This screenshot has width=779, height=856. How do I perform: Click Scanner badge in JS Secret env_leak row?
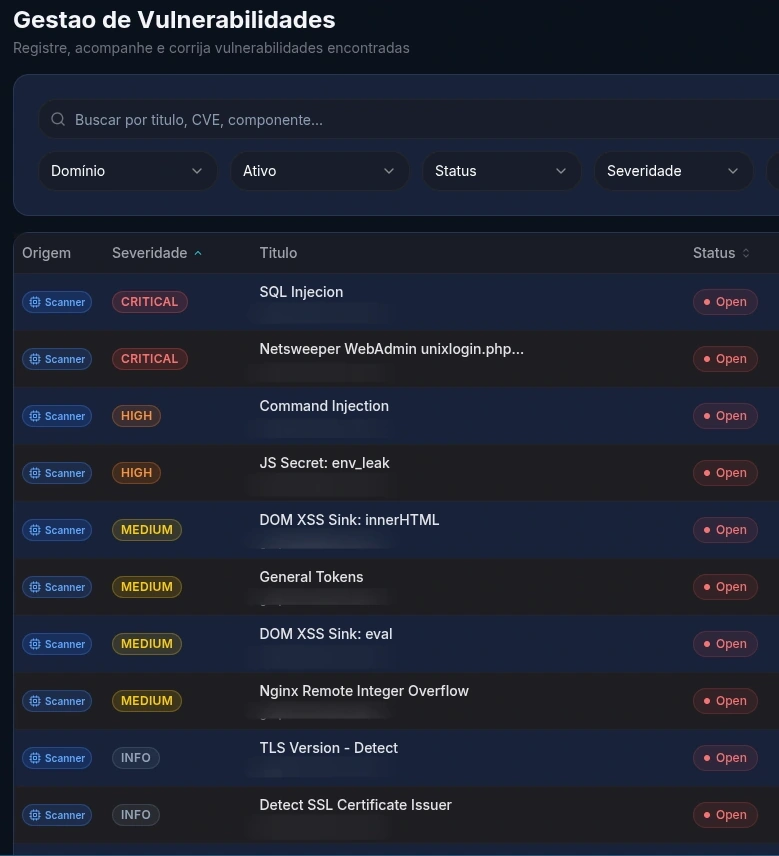pos(57,473)
